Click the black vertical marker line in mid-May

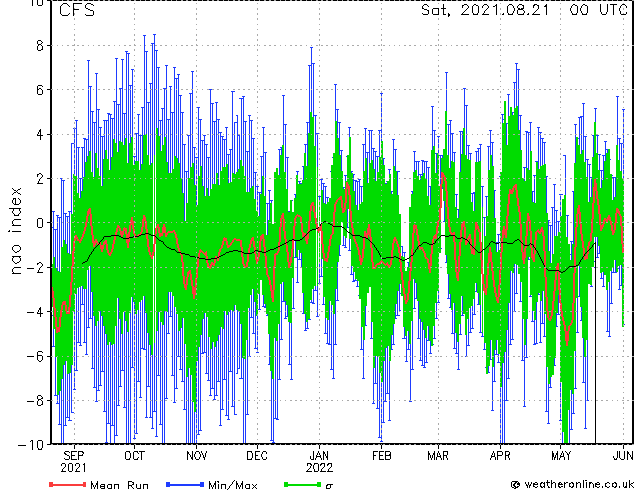click(x=595, y=343)
